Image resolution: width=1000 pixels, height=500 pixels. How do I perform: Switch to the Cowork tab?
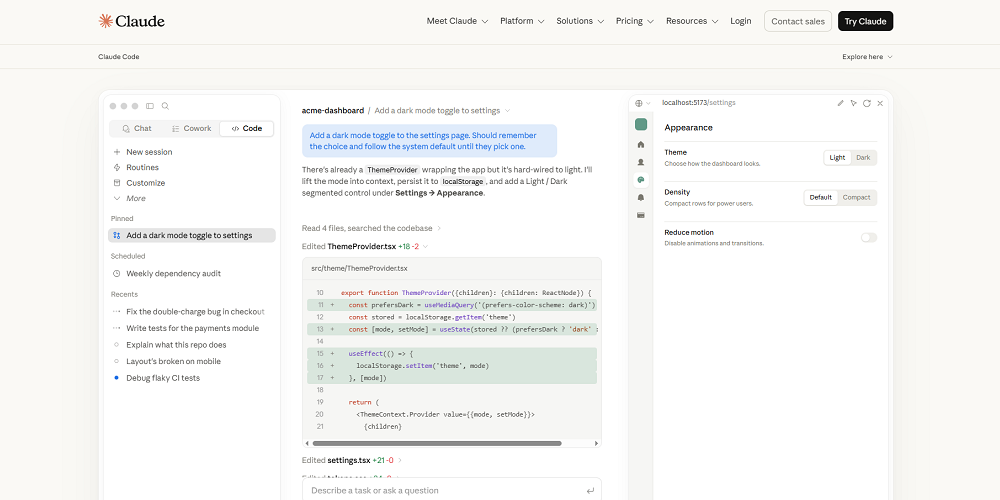tap(191, 129)
